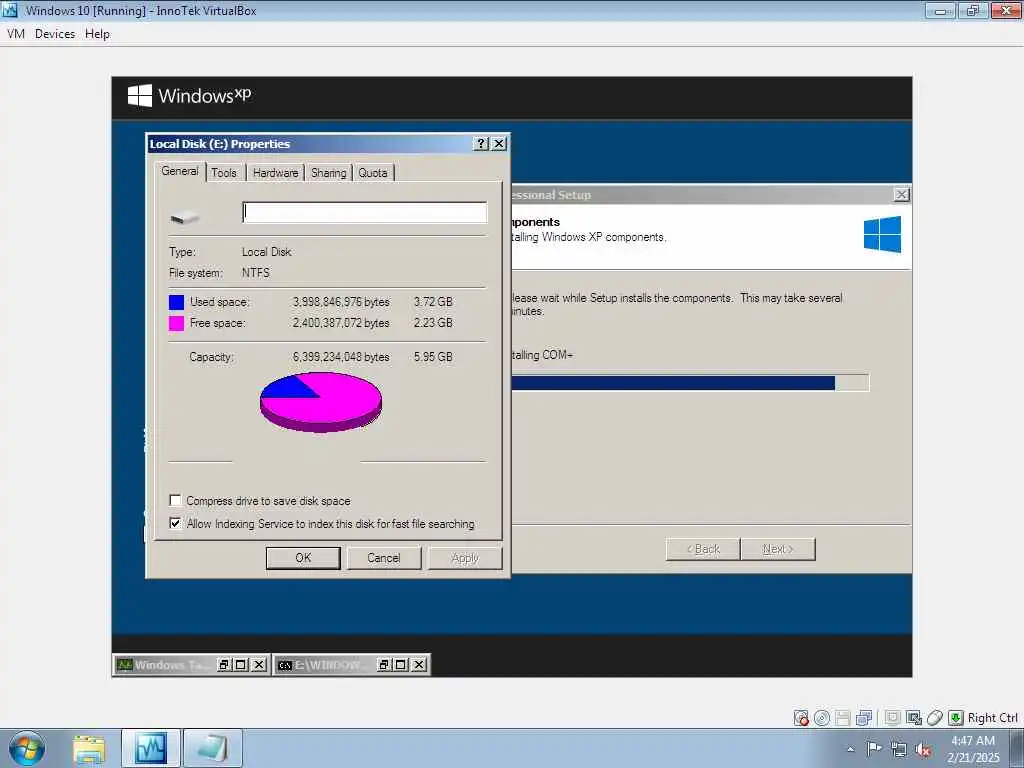Click the Apply button
1024x768 pixels.
465,558
